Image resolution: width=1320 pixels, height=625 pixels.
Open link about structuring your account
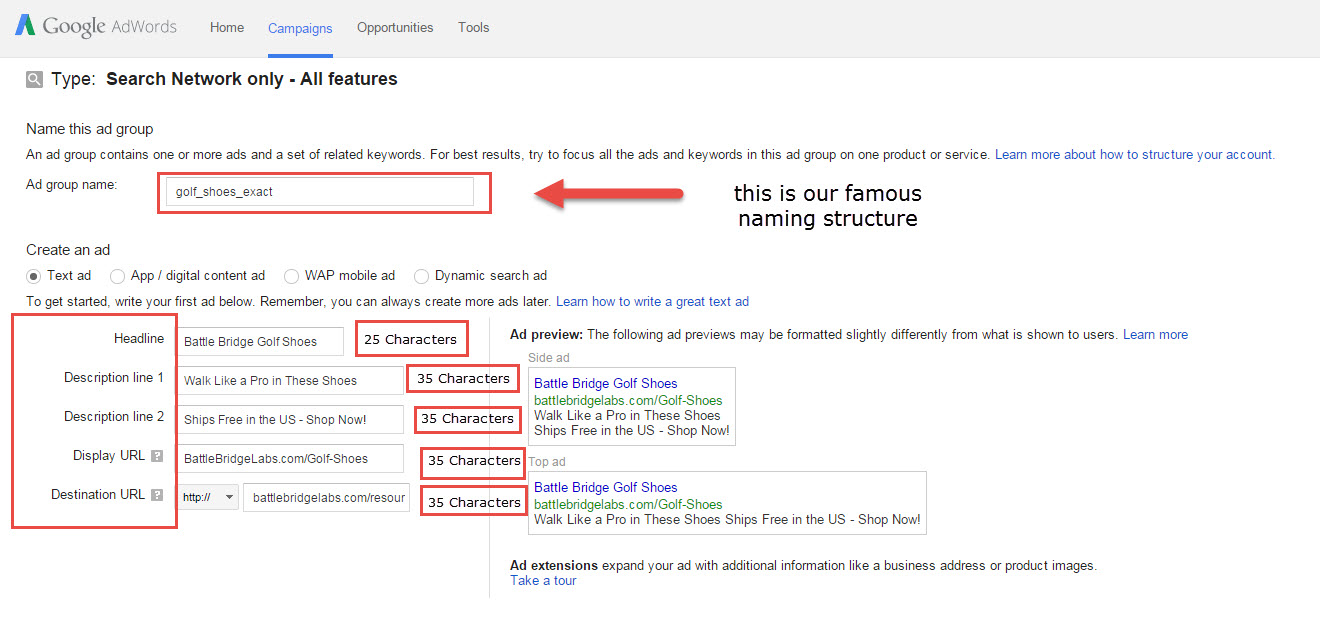[1133, 154]
